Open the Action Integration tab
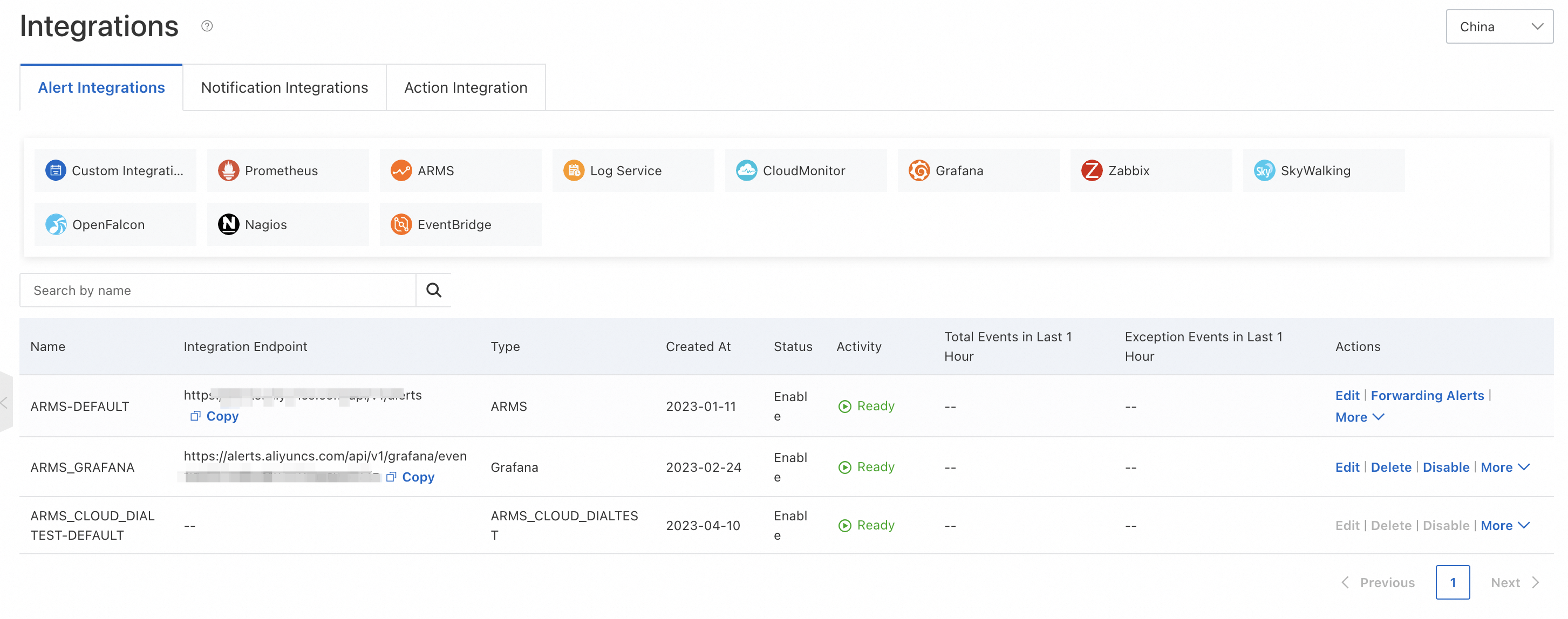 tap(465, 87)
